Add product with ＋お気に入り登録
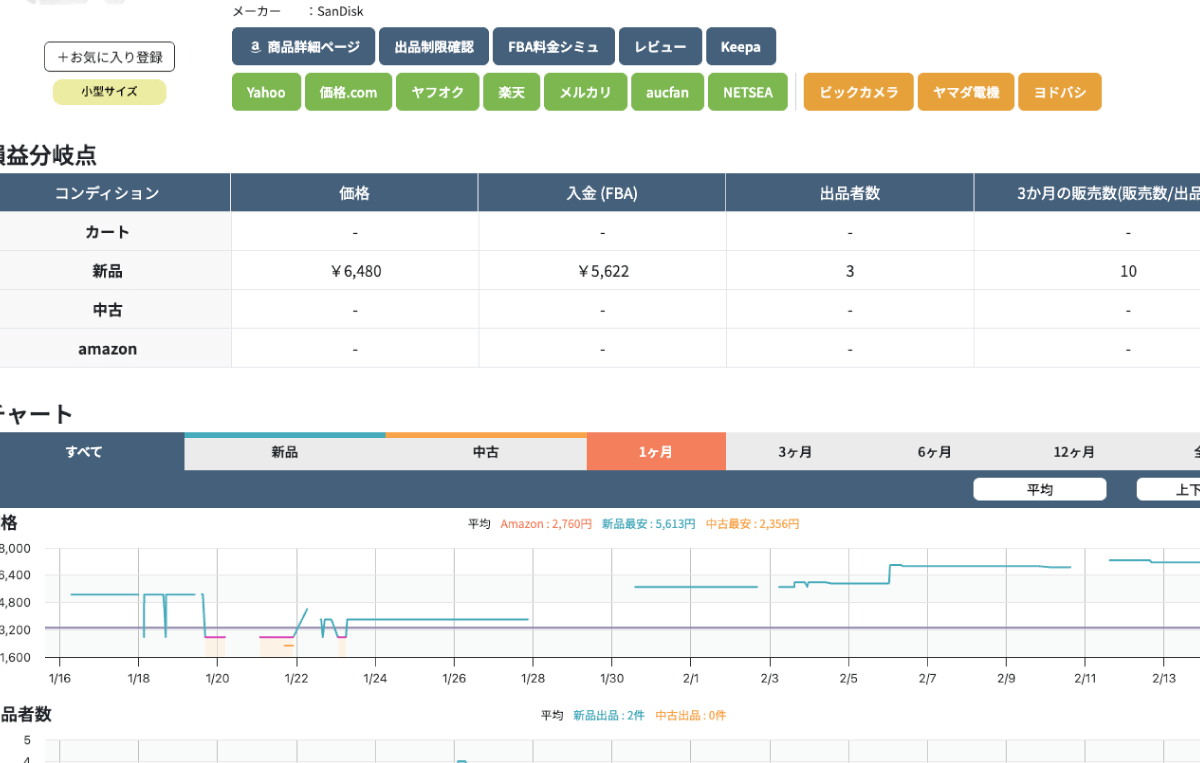 (x=109, y=58)
